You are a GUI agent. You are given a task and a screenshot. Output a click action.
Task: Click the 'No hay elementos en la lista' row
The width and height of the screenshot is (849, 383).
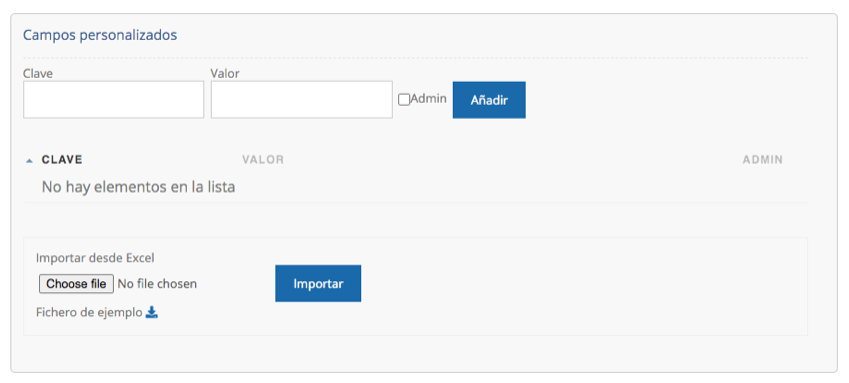[416, 187]
